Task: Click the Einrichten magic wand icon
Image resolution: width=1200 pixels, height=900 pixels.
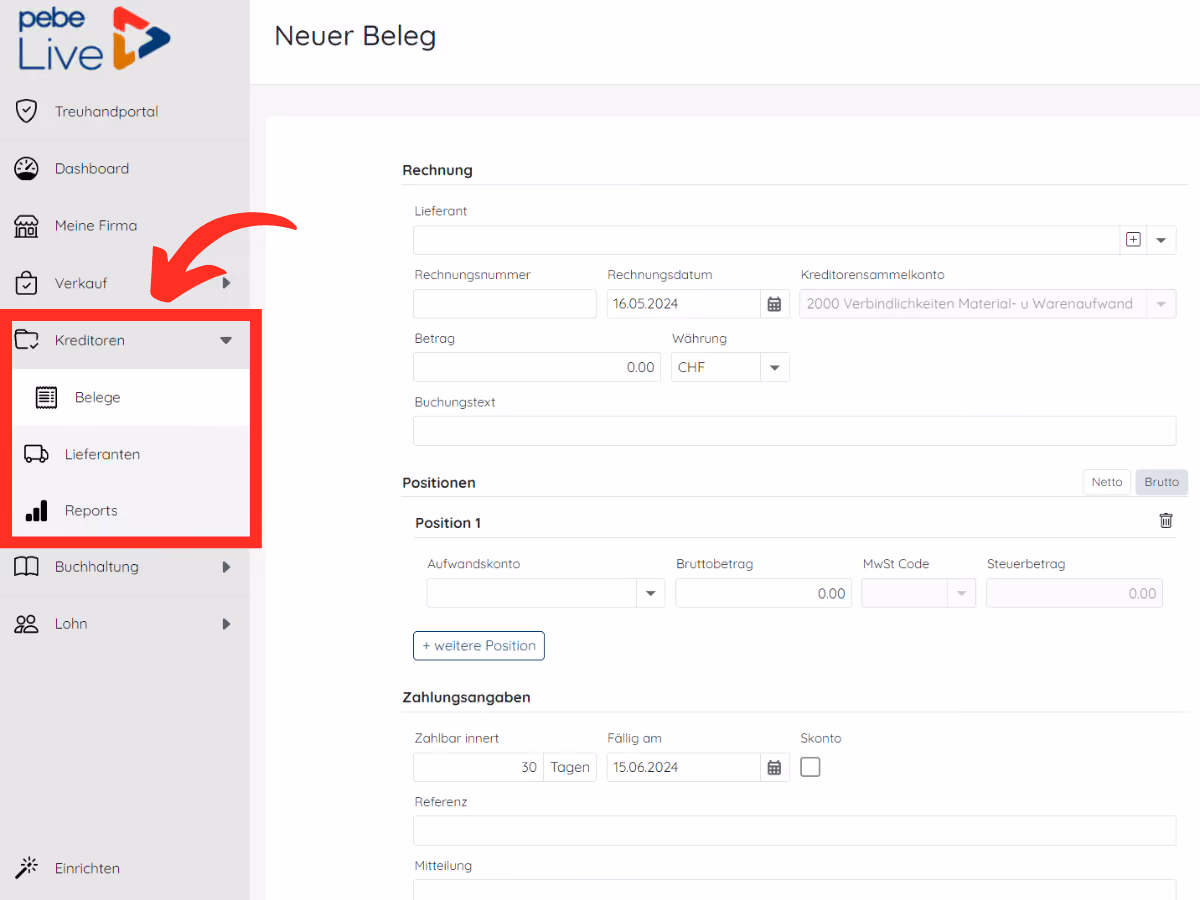Action: pyautogui.click(x=26, y=868)
